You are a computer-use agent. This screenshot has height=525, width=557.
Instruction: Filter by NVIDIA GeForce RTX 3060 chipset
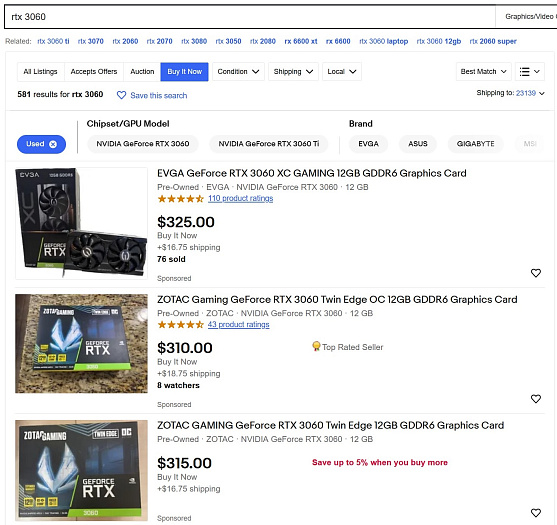point(143,144)
